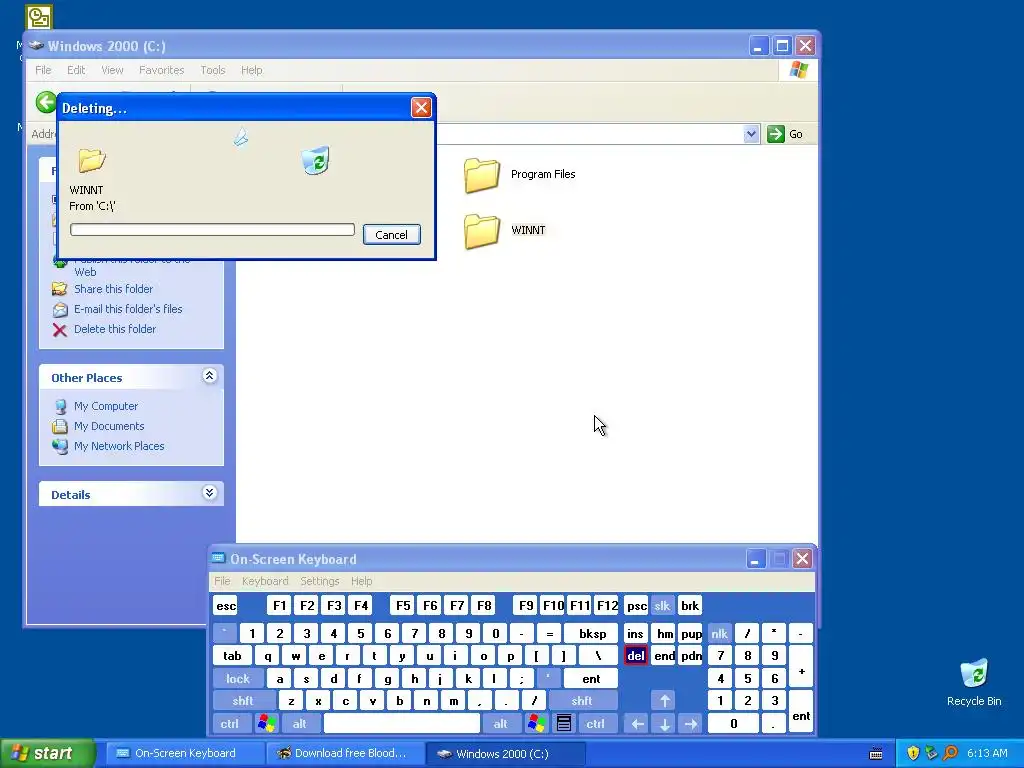Toggle the nlk num lock key
Screen dimensions: 1024x768
tap(720, 633)
